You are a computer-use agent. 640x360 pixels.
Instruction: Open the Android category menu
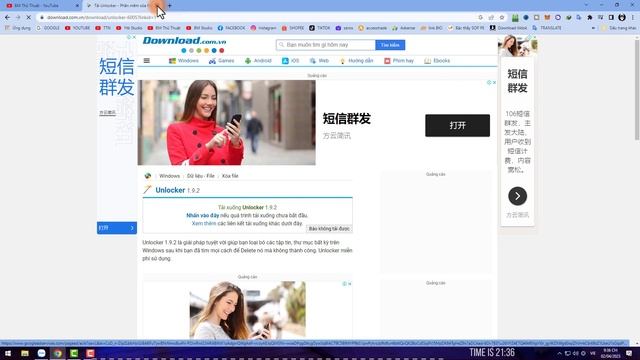coord(258,61)
